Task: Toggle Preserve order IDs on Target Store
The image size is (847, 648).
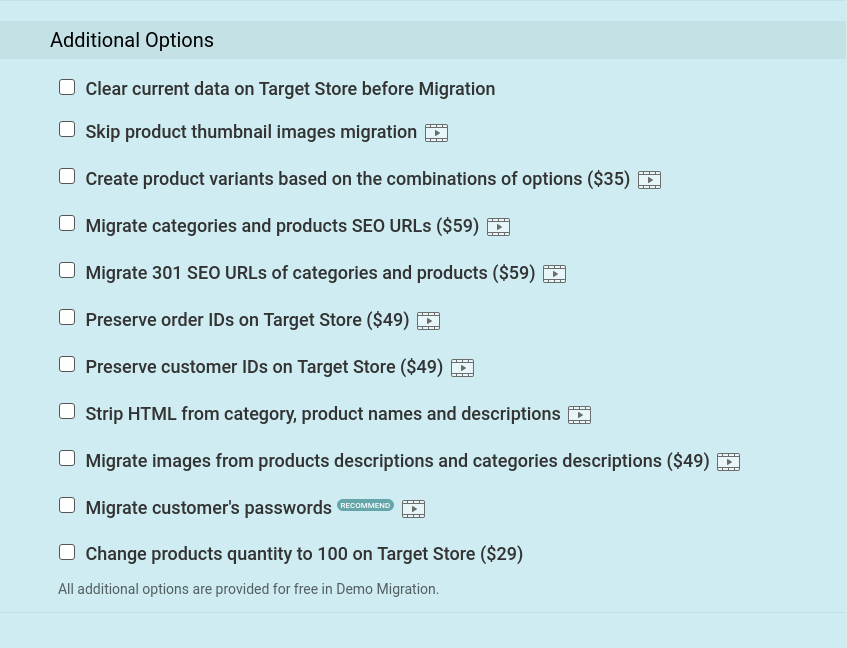Action: pos(67,318)
